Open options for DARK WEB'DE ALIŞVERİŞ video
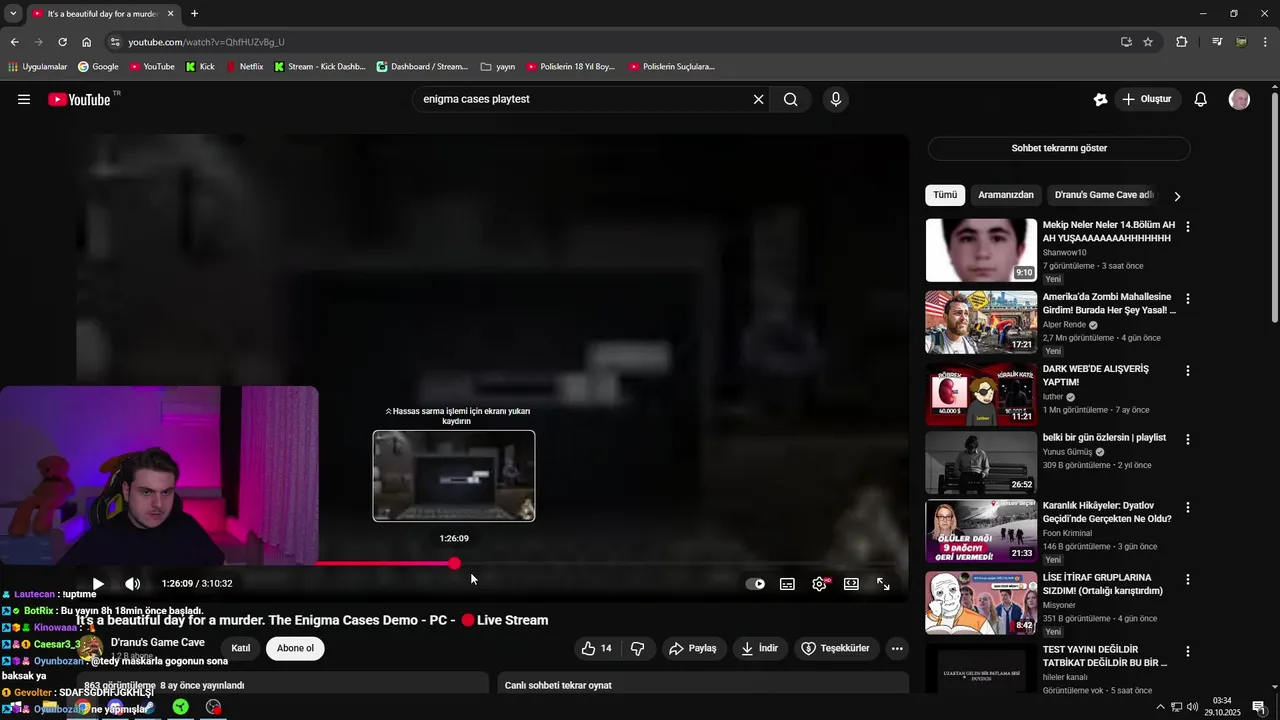Viewport: 1280px width, 720px height. click(x=1188, y=371)
